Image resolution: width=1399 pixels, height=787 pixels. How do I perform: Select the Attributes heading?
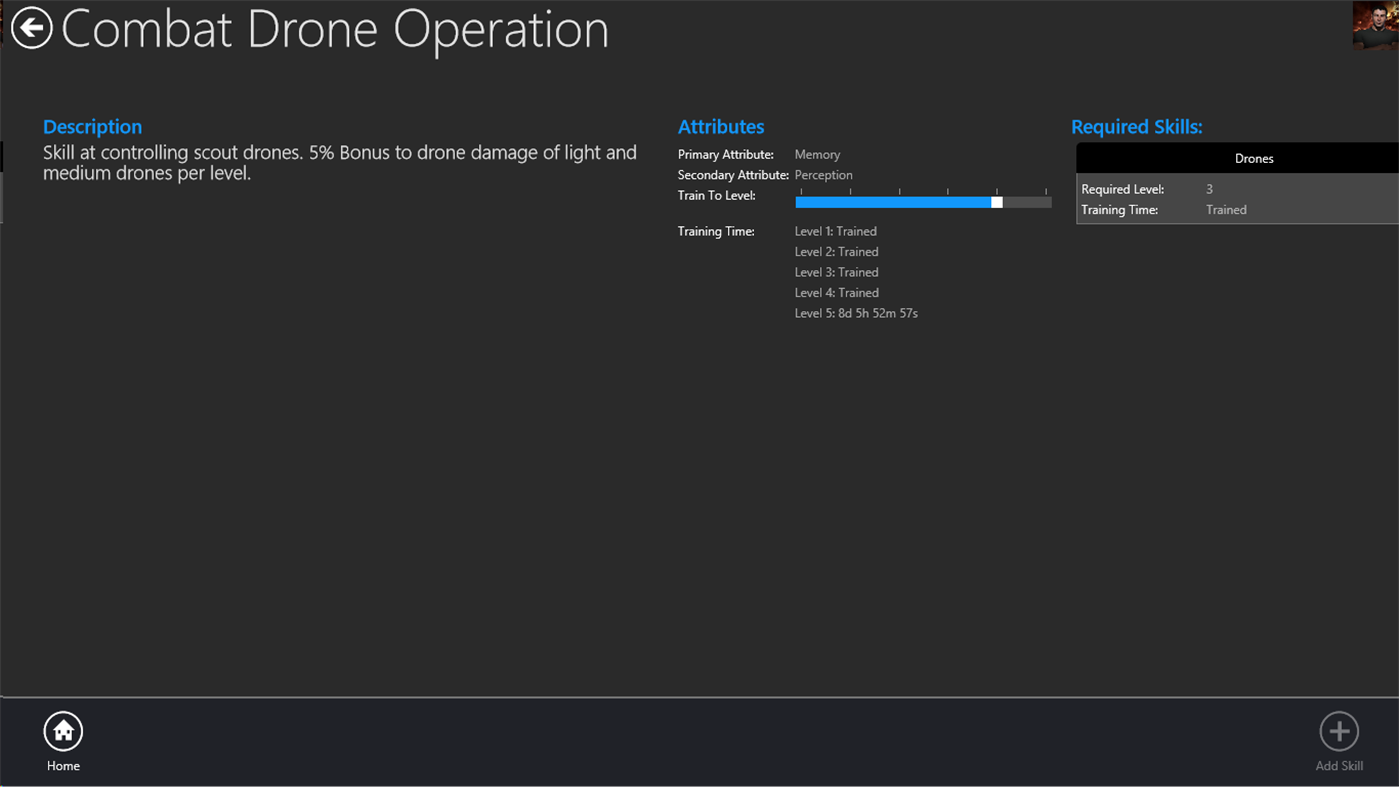coord(721,126)
